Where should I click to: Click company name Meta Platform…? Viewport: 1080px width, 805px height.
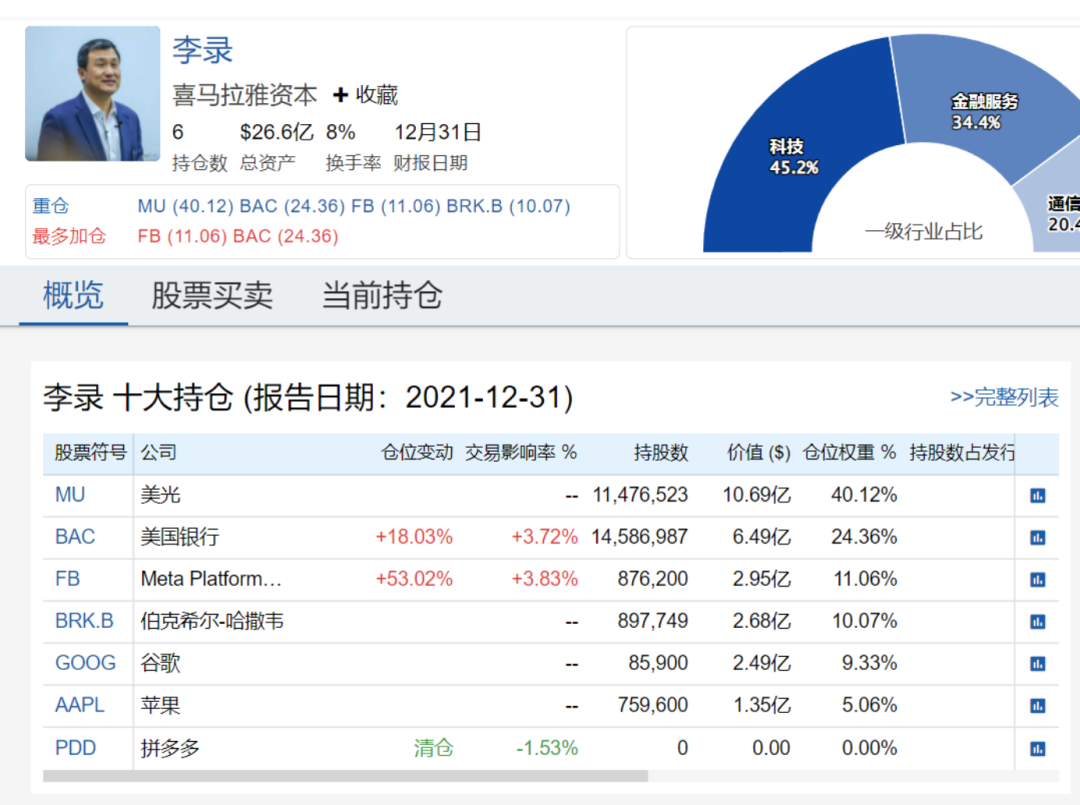click(x=211, y=578)
